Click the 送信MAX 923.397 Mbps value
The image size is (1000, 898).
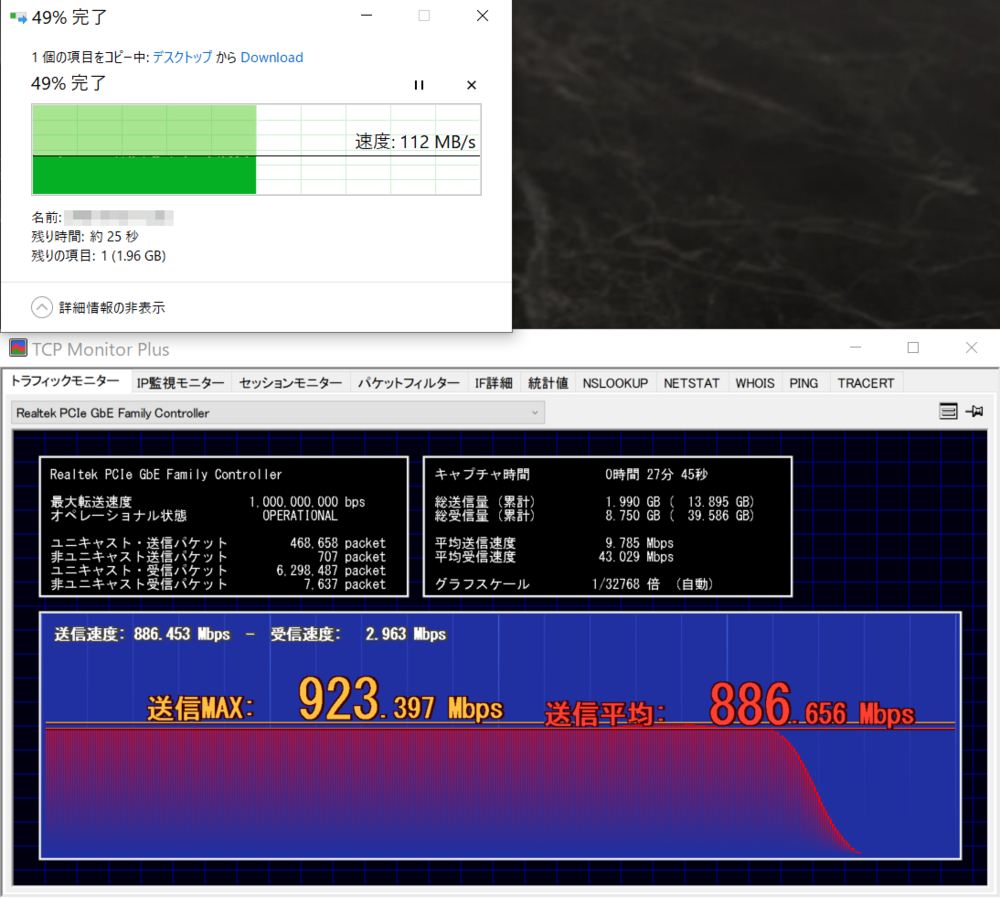tap(401, 700)
